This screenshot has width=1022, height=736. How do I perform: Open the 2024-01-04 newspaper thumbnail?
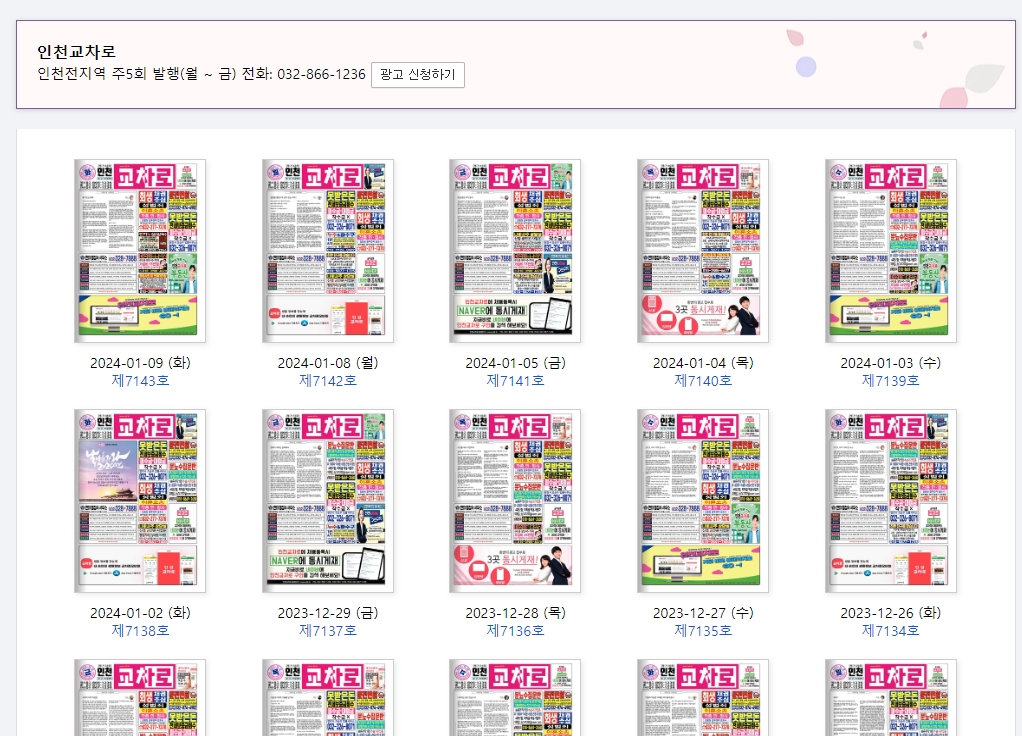(702, 250)
